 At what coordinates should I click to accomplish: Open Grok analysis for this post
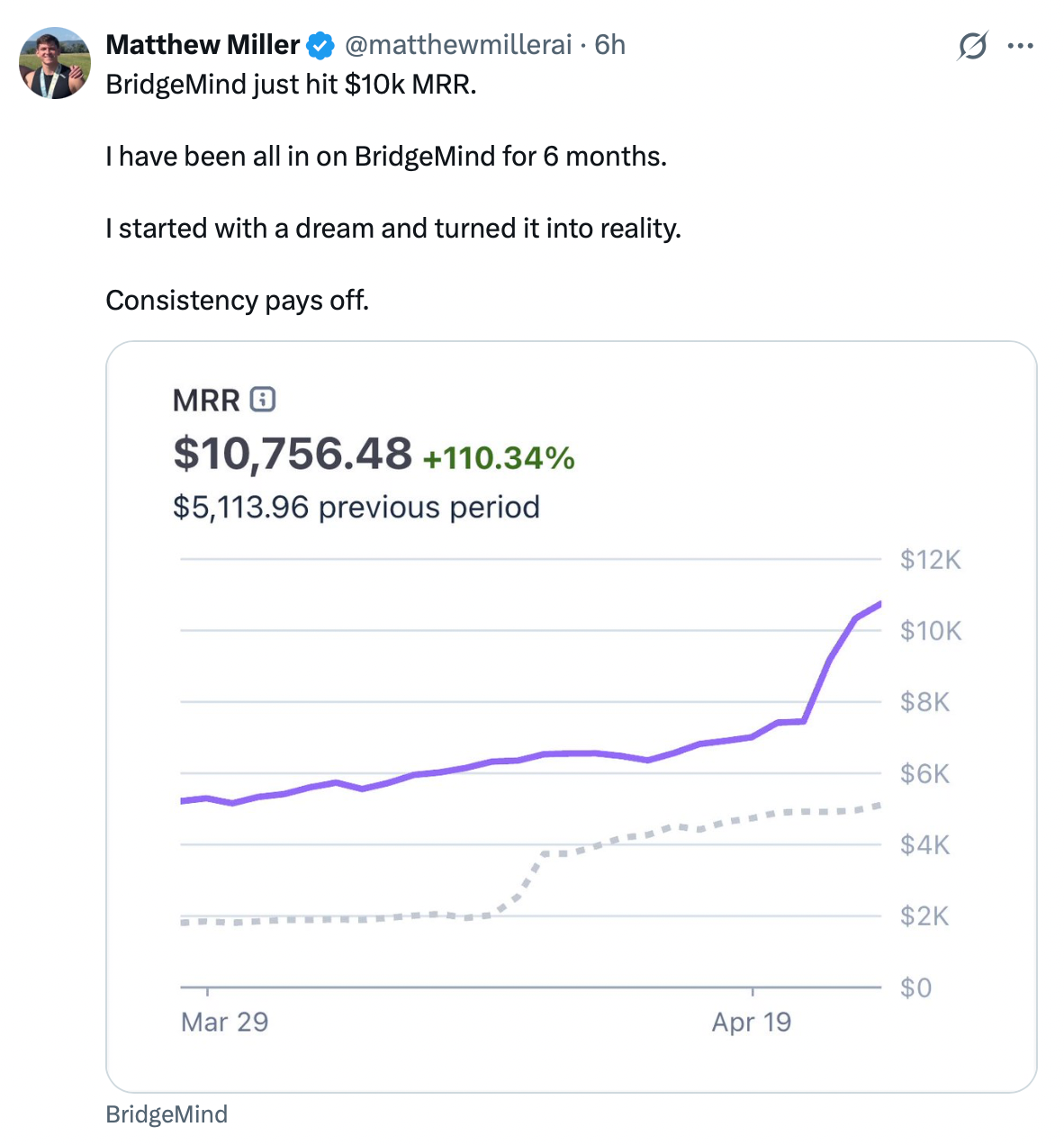970,45
